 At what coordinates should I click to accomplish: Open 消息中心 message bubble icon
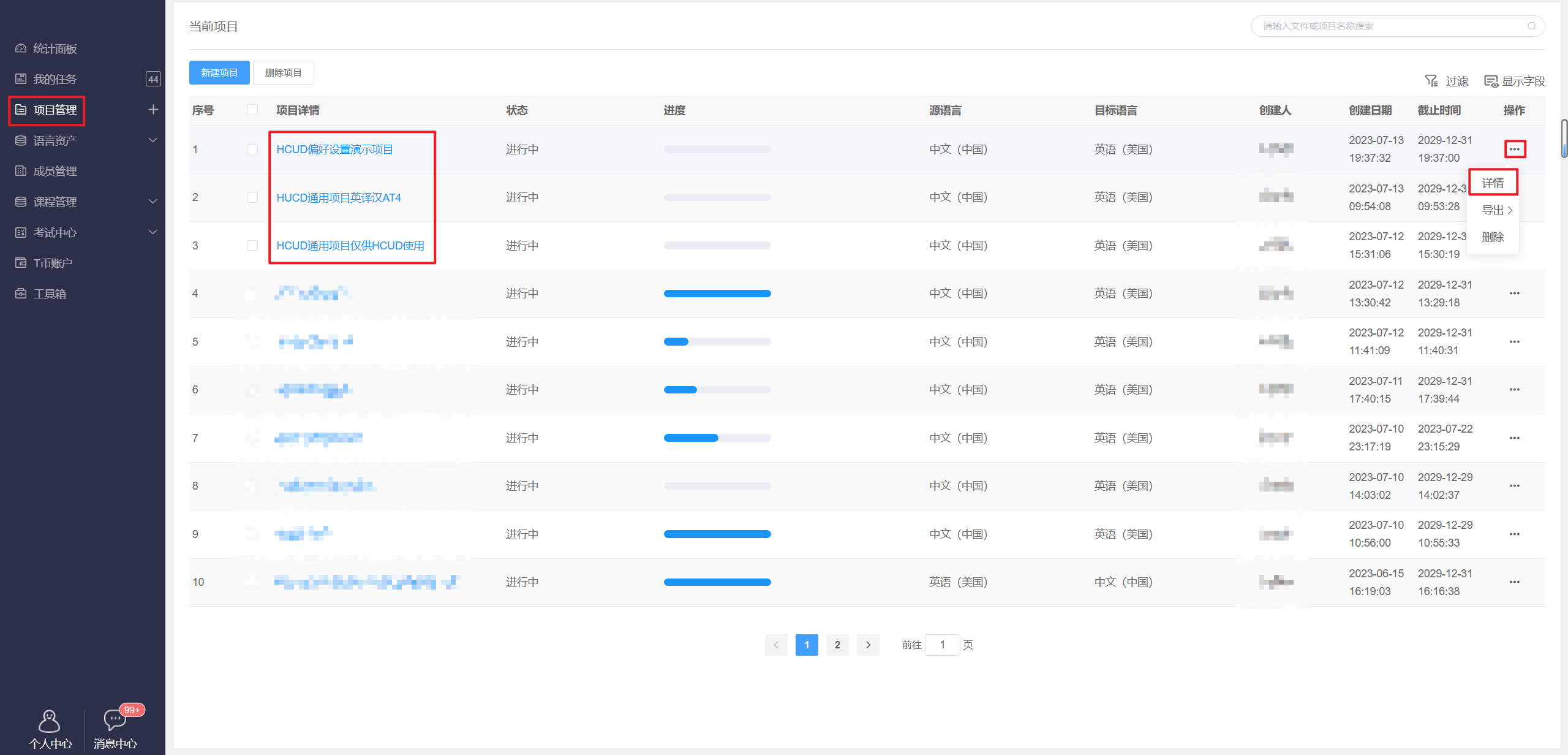115,719
